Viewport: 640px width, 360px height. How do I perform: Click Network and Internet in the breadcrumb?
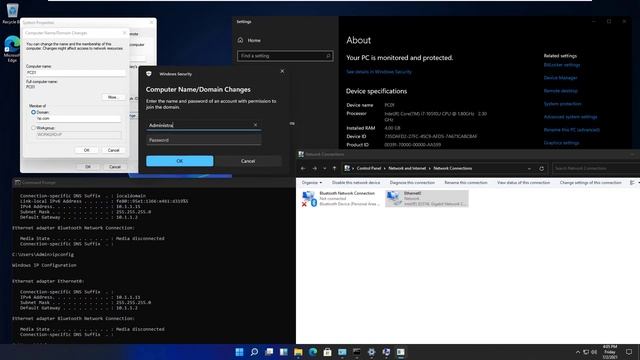(407, 168)
